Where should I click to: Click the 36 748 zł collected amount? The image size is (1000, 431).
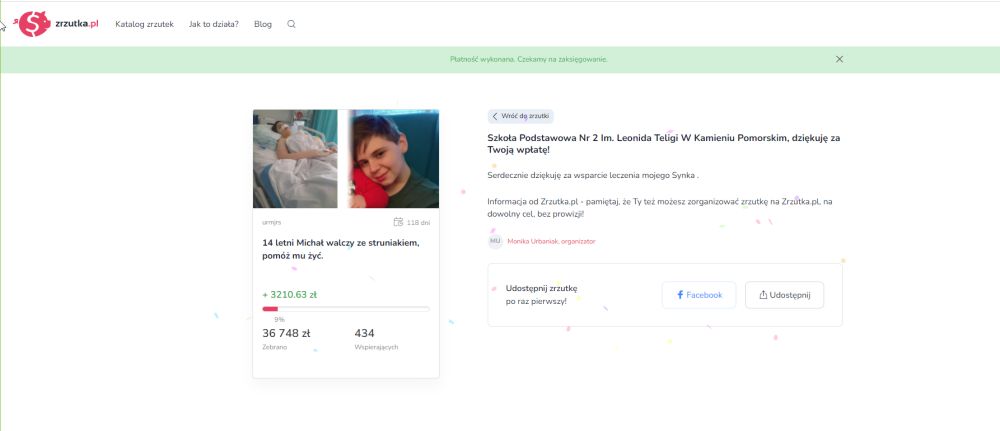coord(286,333)
